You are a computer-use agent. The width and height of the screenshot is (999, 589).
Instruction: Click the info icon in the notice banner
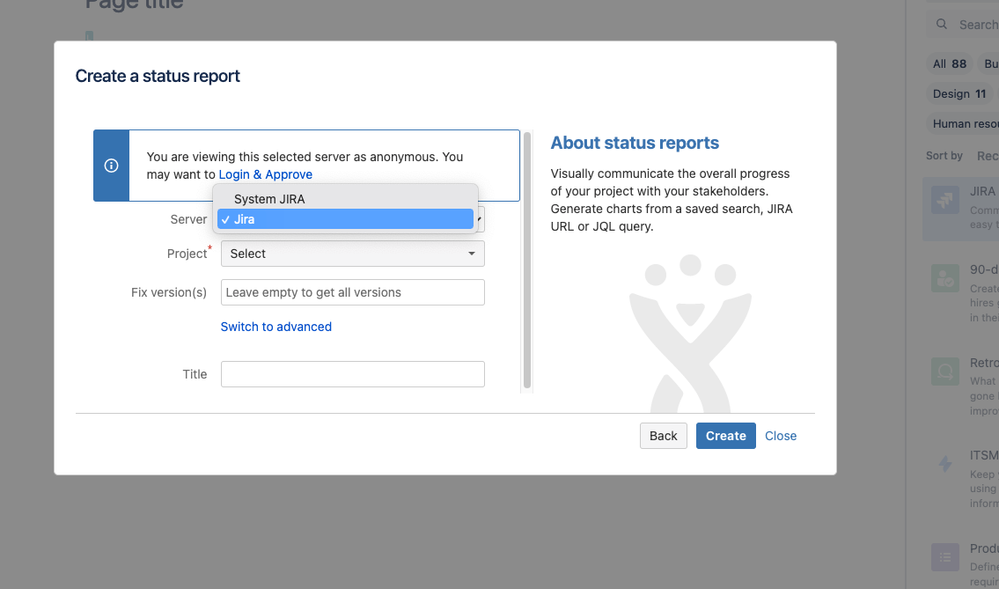tap(111, 166)
